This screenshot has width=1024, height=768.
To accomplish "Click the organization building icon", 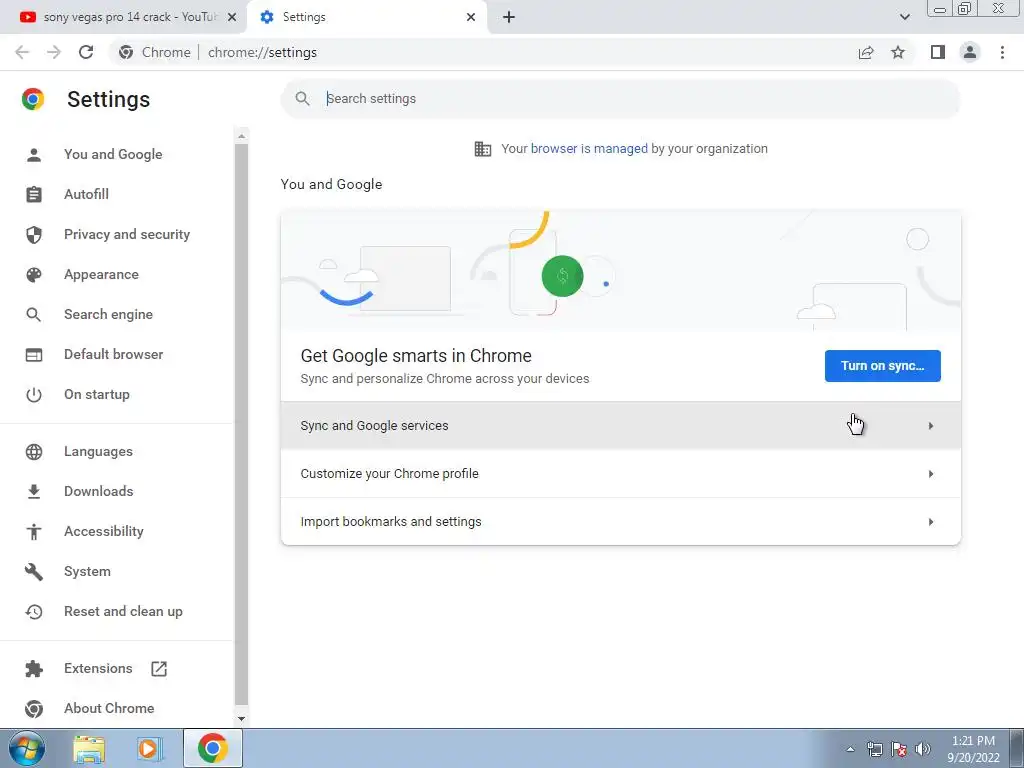I will pyautogui.click(x=483, y=149).
